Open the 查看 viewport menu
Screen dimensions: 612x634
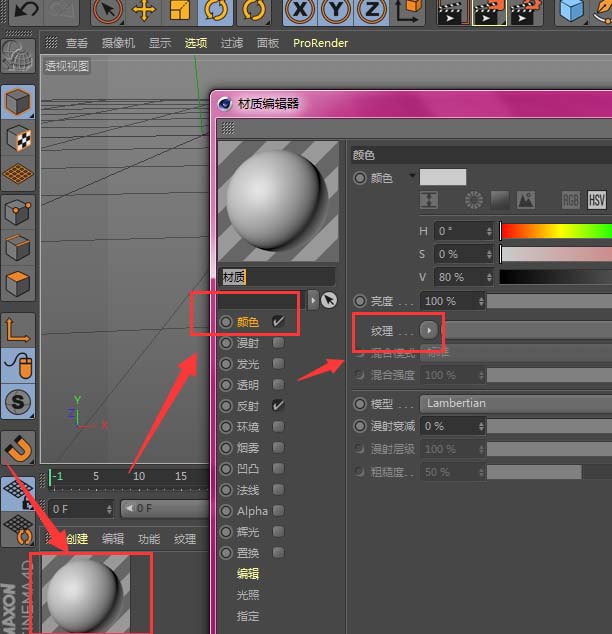pos(77,43)
